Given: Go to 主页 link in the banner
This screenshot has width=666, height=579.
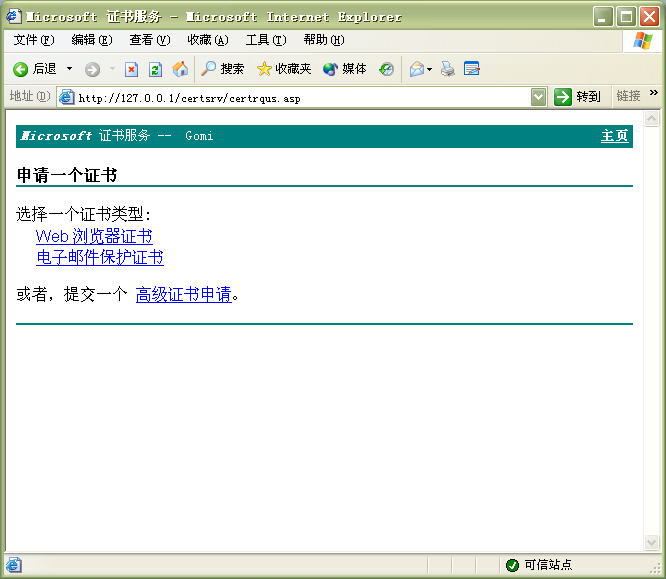Looking at the screenshot, I should point(615,136).
